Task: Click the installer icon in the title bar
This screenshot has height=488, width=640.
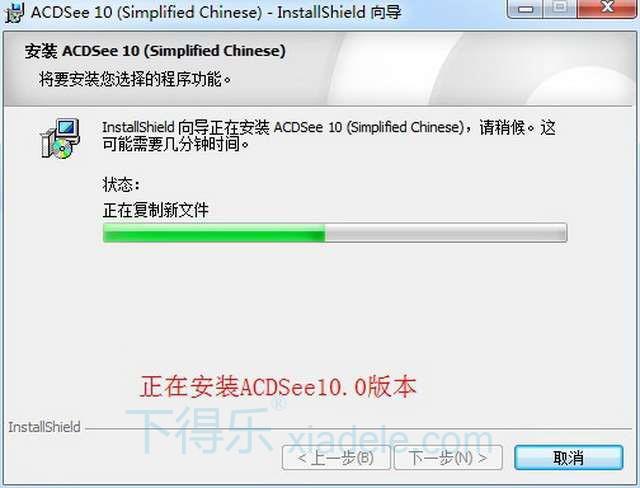Action: coord(15,12)
